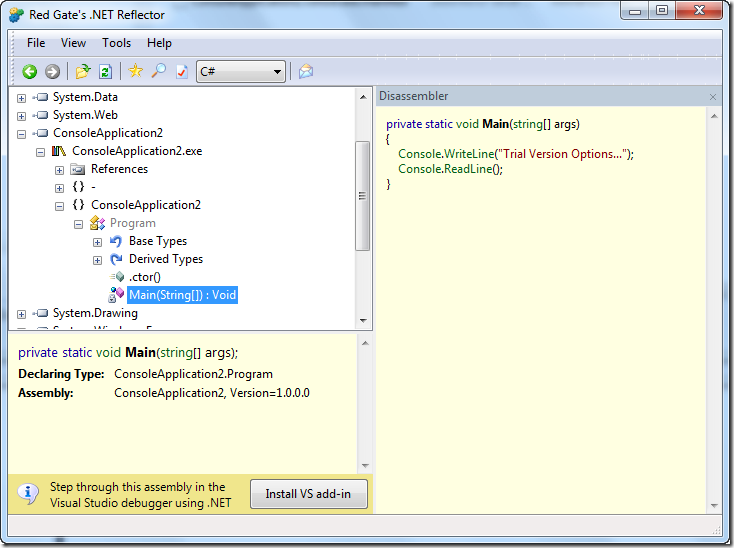
Task: Click the Options checklist icon
Action: pos(182,72)
